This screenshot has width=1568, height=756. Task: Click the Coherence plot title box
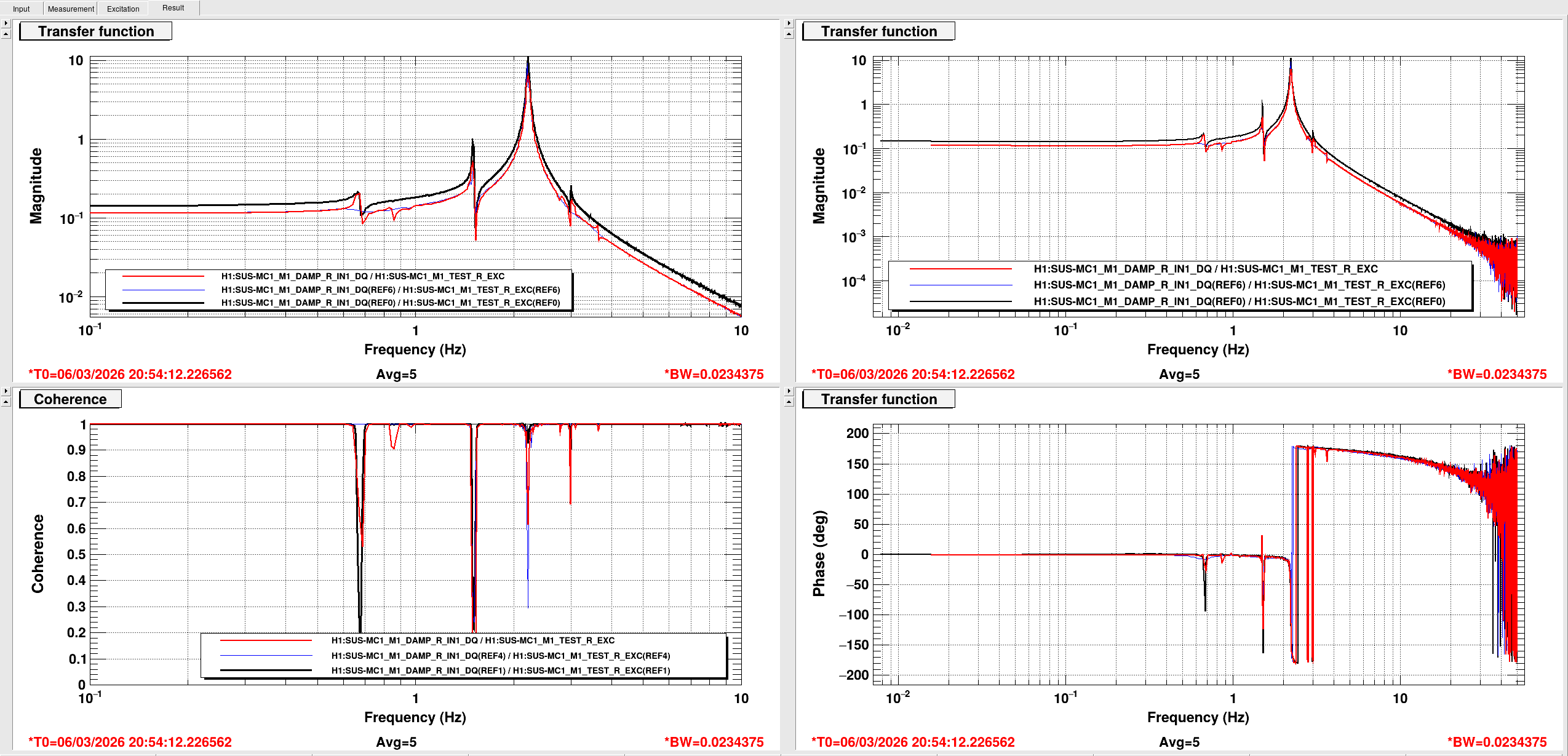[x=70, y=399]
